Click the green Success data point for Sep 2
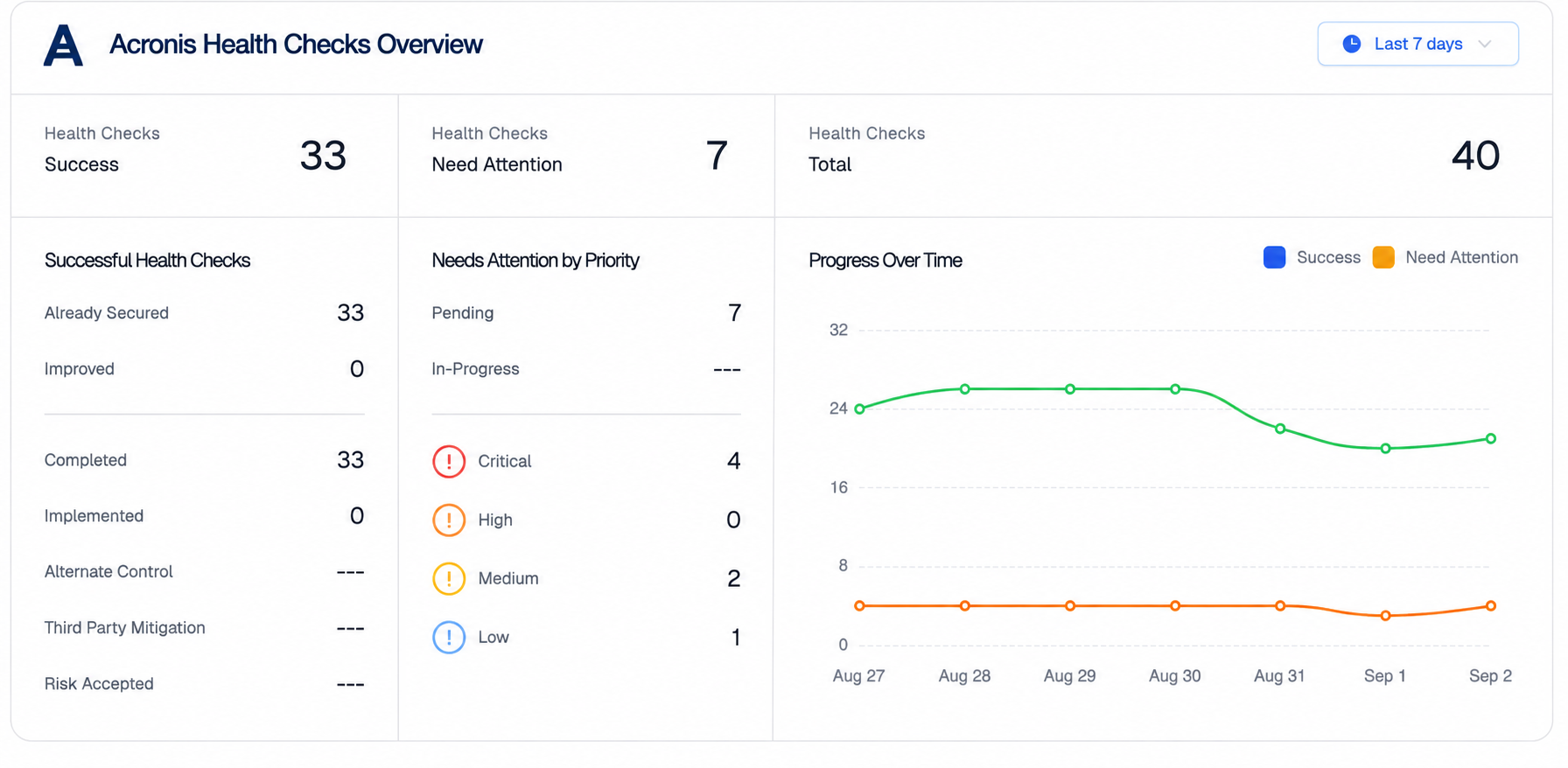The width and height of the screenshot is (1568, 768). click(1491, 439)
